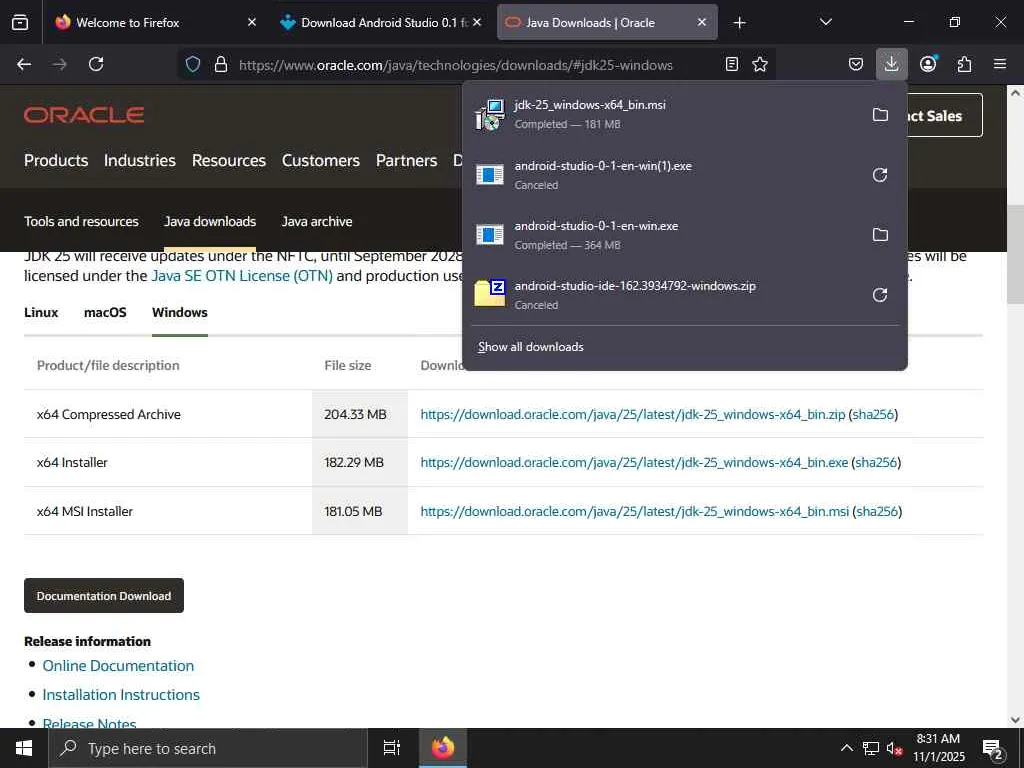Click in the address bar URL
The height and width of the screenshot is (768, 1024).
455,65
